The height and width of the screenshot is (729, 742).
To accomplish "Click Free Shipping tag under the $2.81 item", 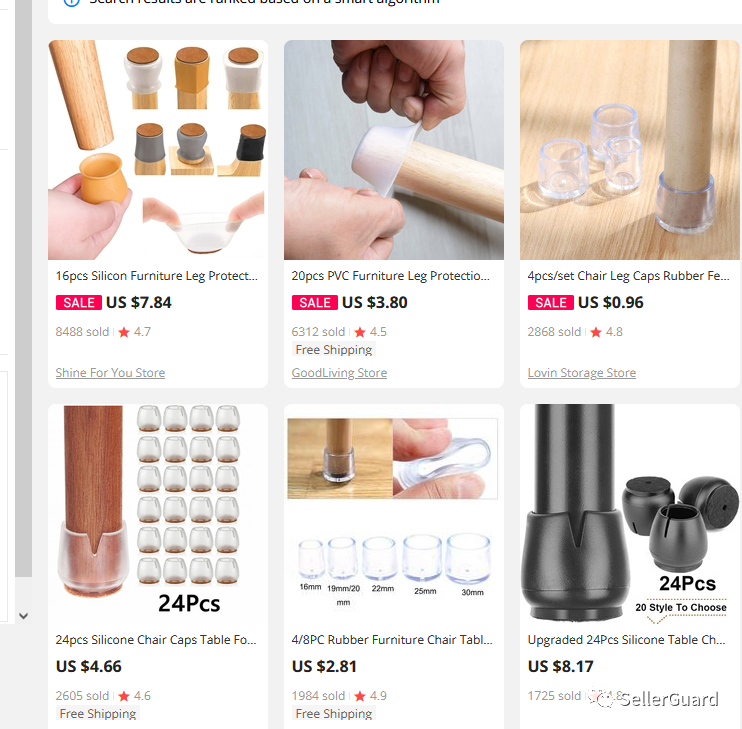I will 334,714.
